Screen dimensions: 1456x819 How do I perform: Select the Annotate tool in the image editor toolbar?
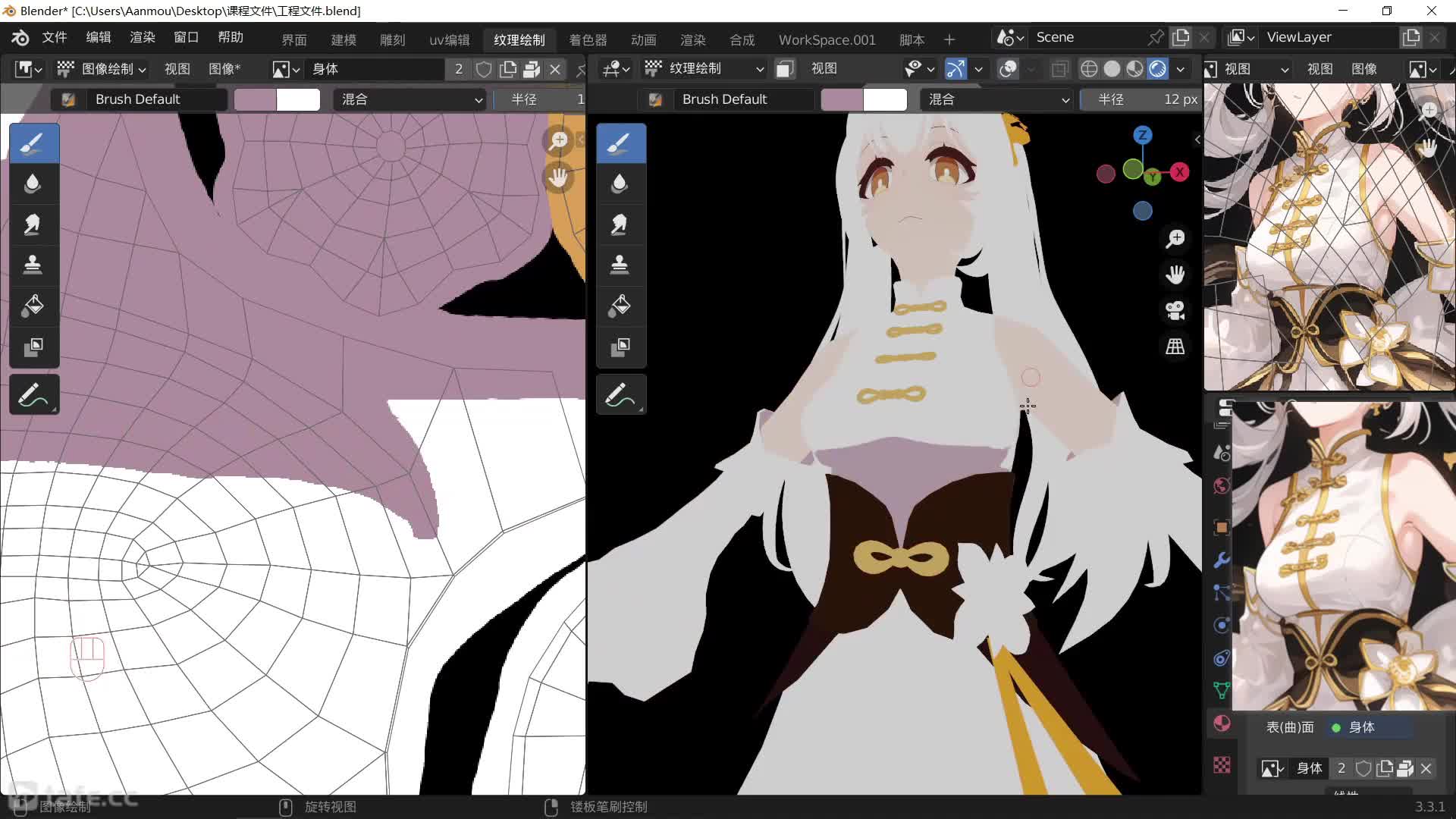click(34, 394)
